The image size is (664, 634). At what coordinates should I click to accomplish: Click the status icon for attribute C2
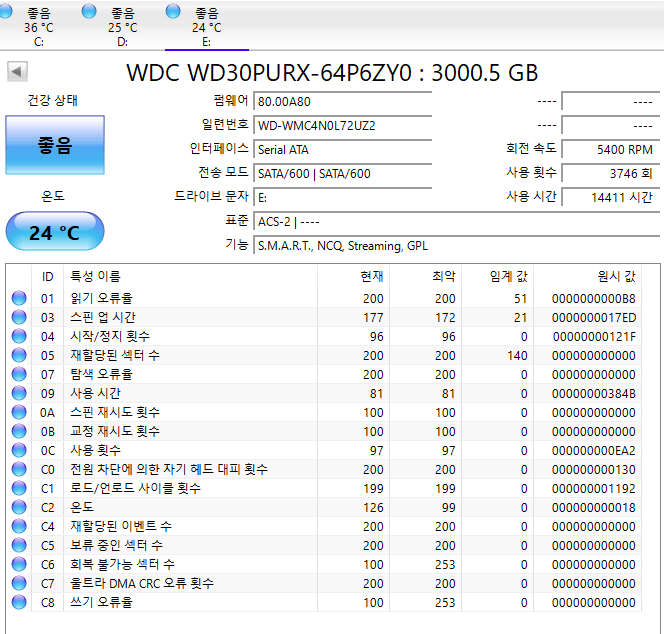(19, 507)
